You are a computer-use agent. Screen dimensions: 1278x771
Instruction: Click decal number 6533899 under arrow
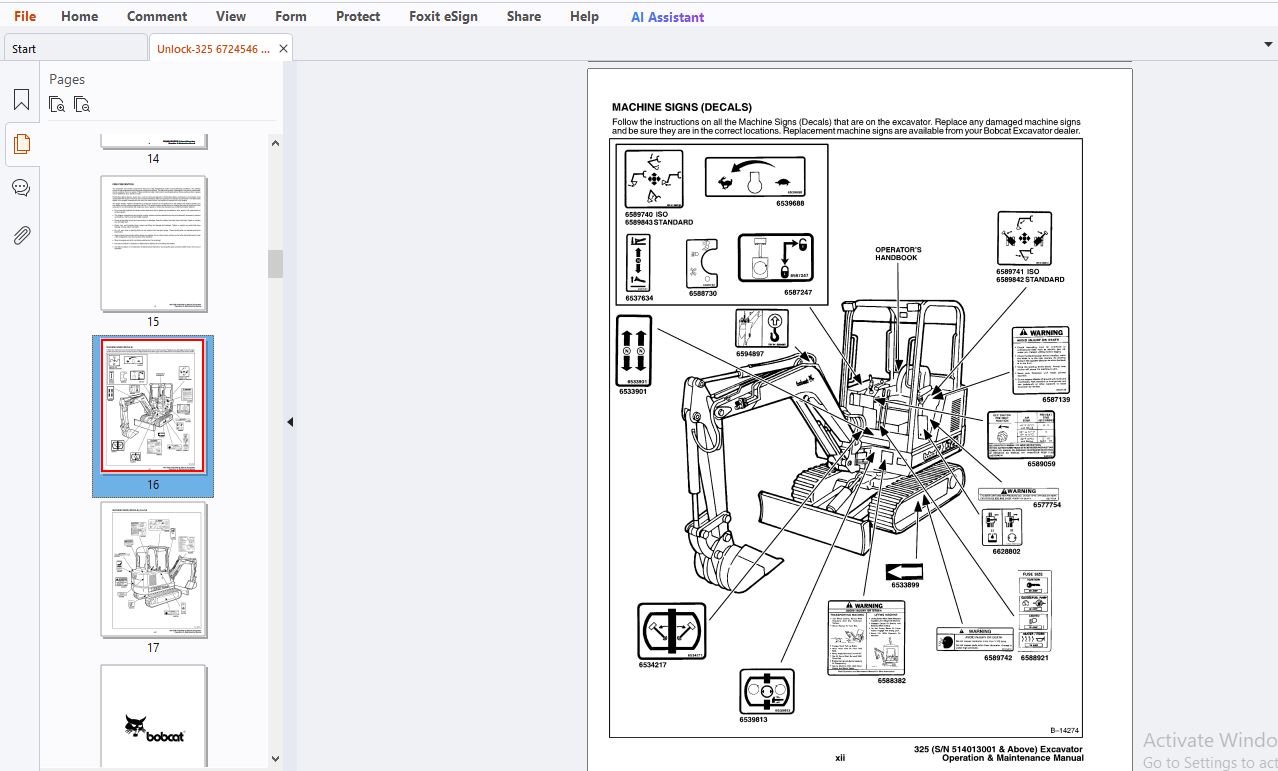(x=905, y=585)
